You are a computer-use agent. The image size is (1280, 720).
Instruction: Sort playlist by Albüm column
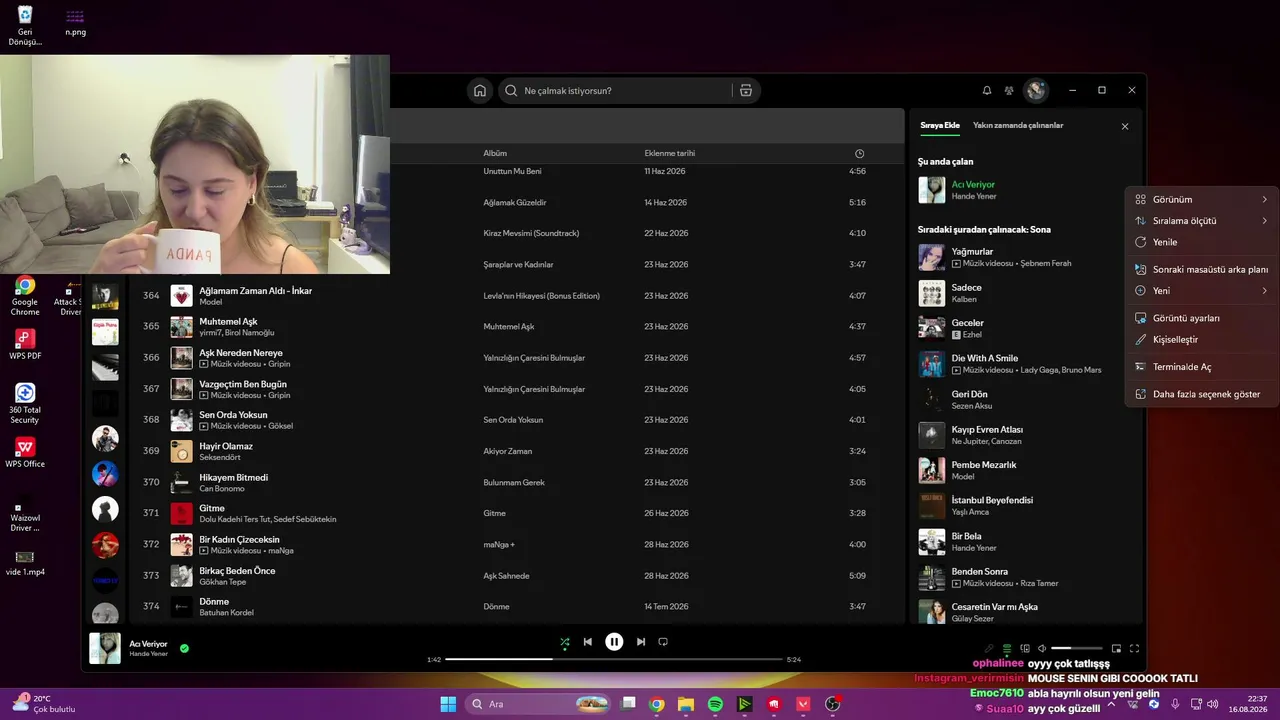pos(495,154)
